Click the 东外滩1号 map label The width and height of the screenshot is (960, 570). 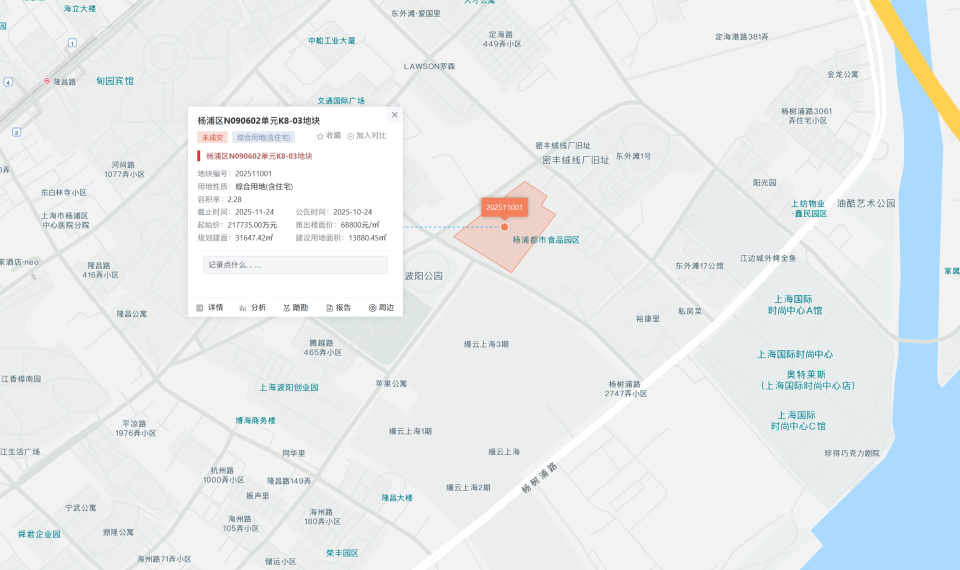pos(633,156)
